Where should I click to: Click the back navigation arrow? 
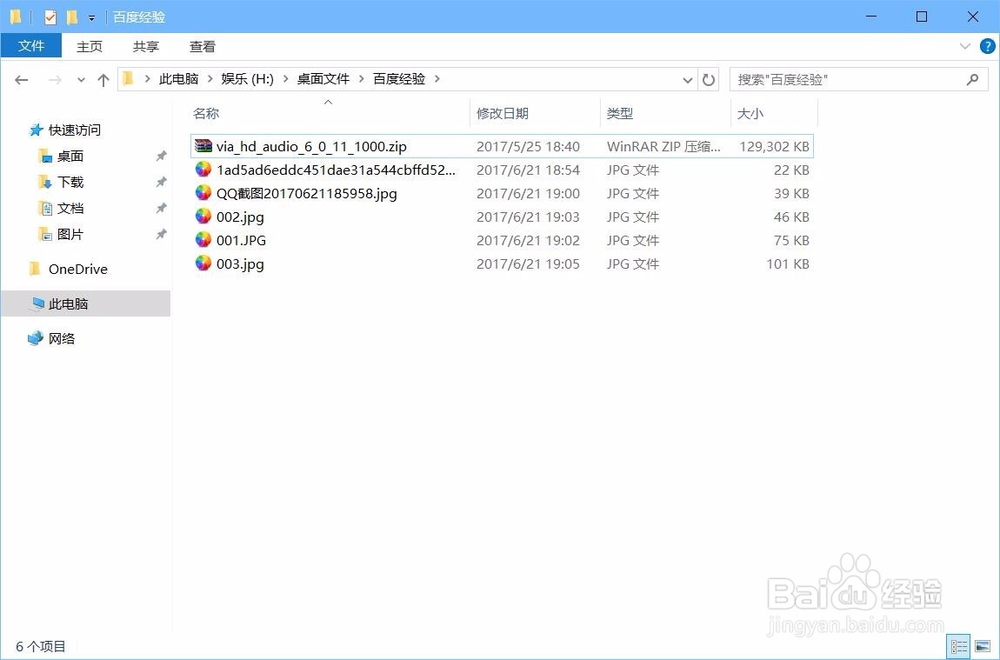(x=21, y=78)
